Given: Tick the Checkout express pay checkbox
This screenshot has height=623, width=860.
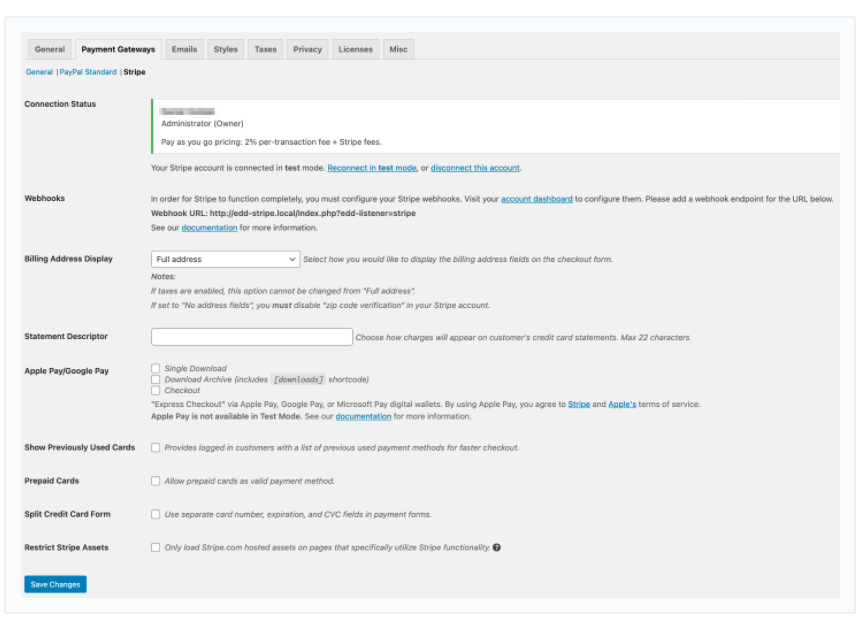Looking at the screenshot, I should point(156,390).
